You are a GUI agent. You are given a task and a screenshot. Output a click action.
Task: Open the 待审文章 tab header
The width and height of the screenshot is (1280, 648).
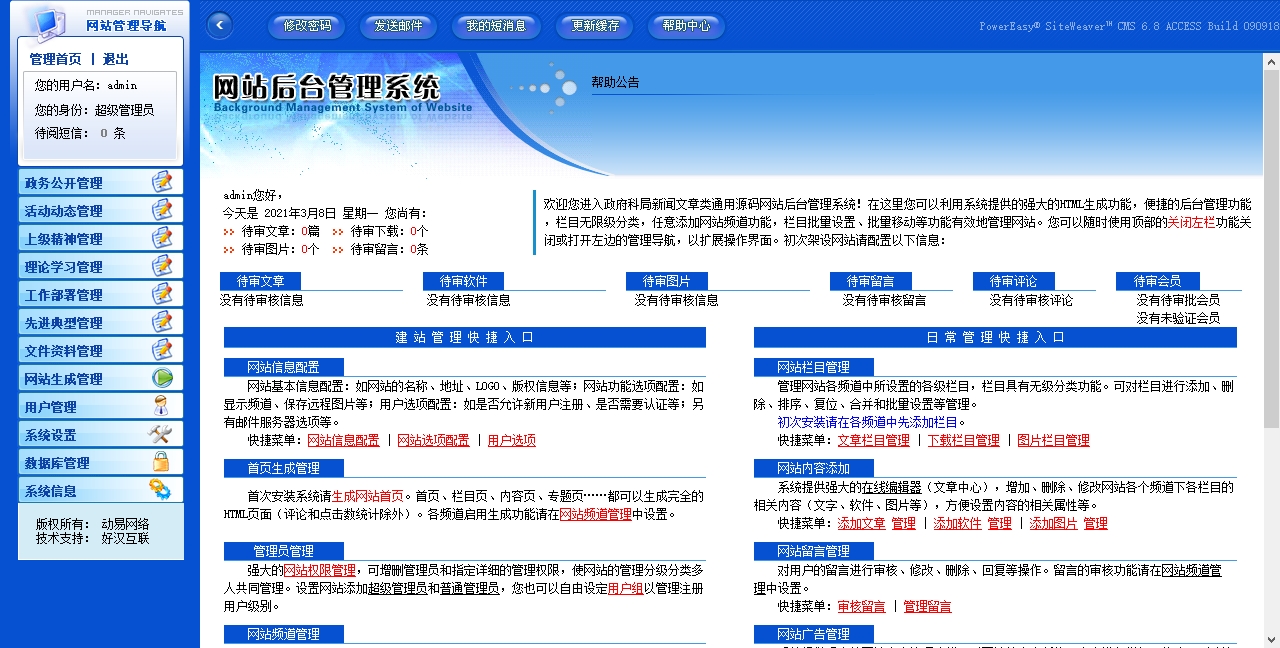pyautogui.click(x=260, y=282)
